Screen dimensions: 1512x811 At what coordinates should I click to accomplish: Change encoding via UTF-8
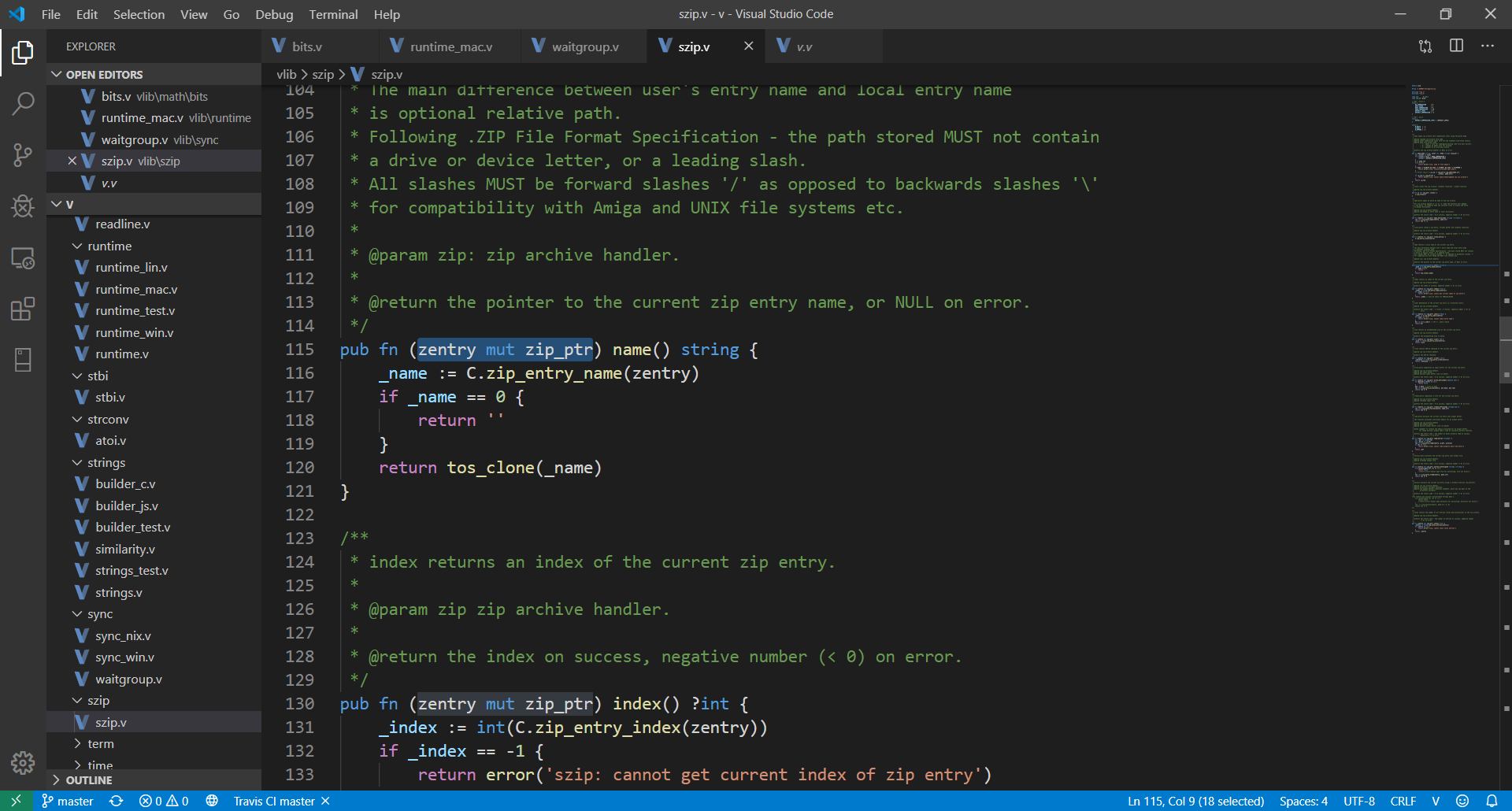point(1359,801)
